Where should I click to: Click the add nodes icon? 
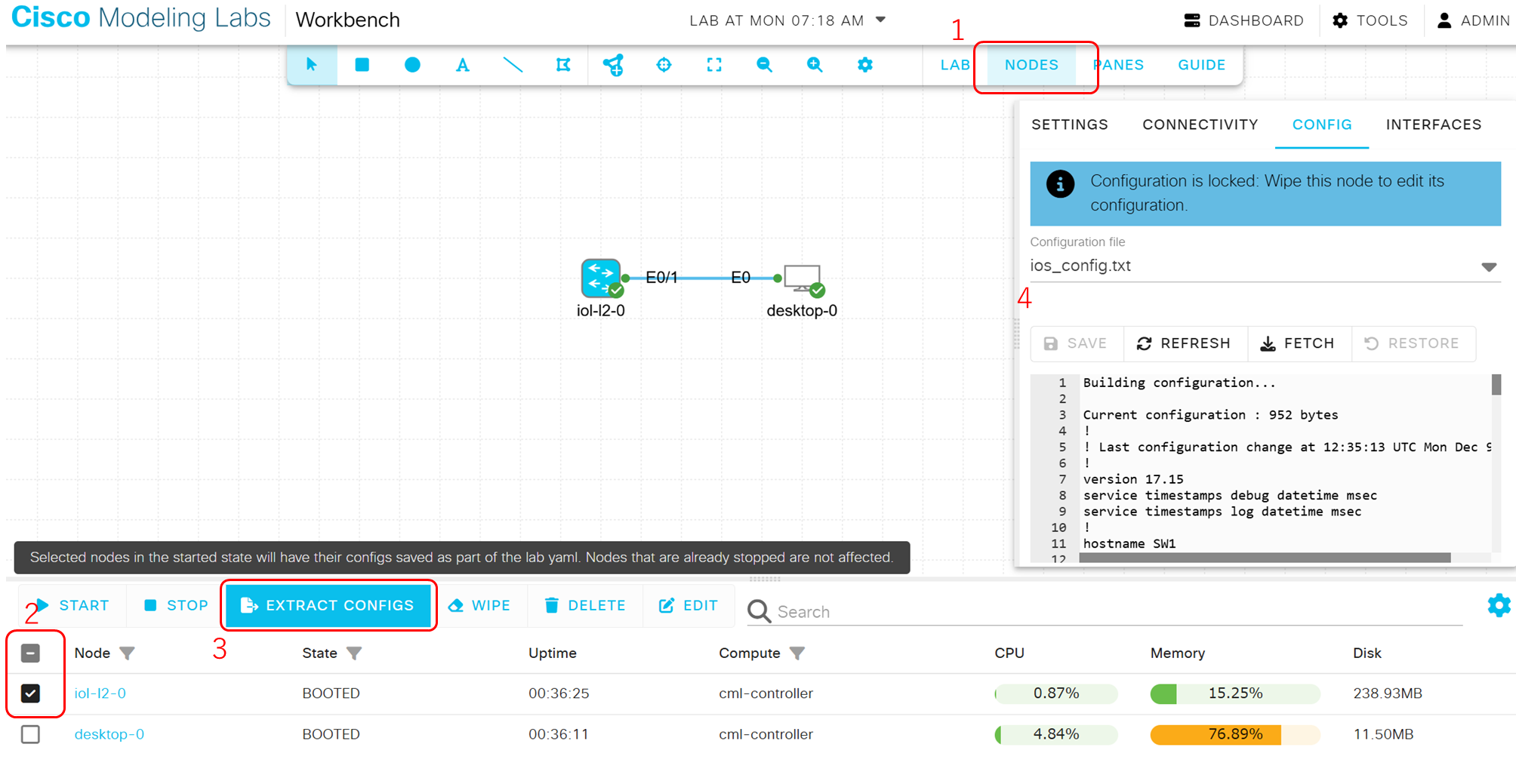(x=614, y=65)
